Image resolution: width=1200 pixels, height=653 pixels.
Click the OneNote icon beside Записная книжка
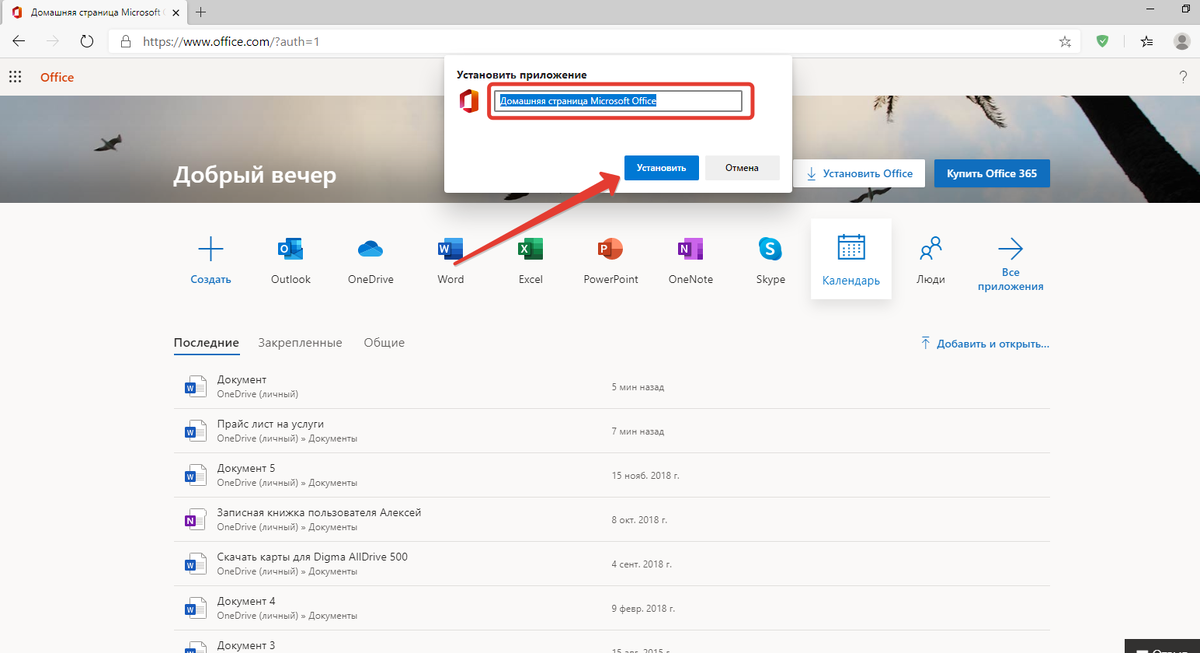point(194,519)
